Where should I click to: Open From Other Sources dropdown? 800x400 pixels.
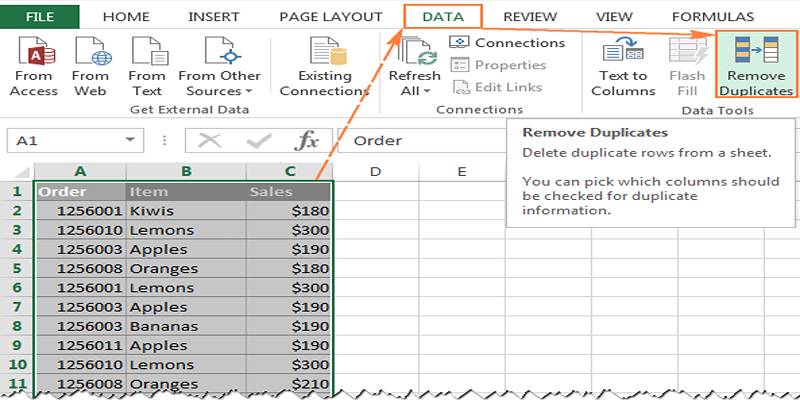219,66
